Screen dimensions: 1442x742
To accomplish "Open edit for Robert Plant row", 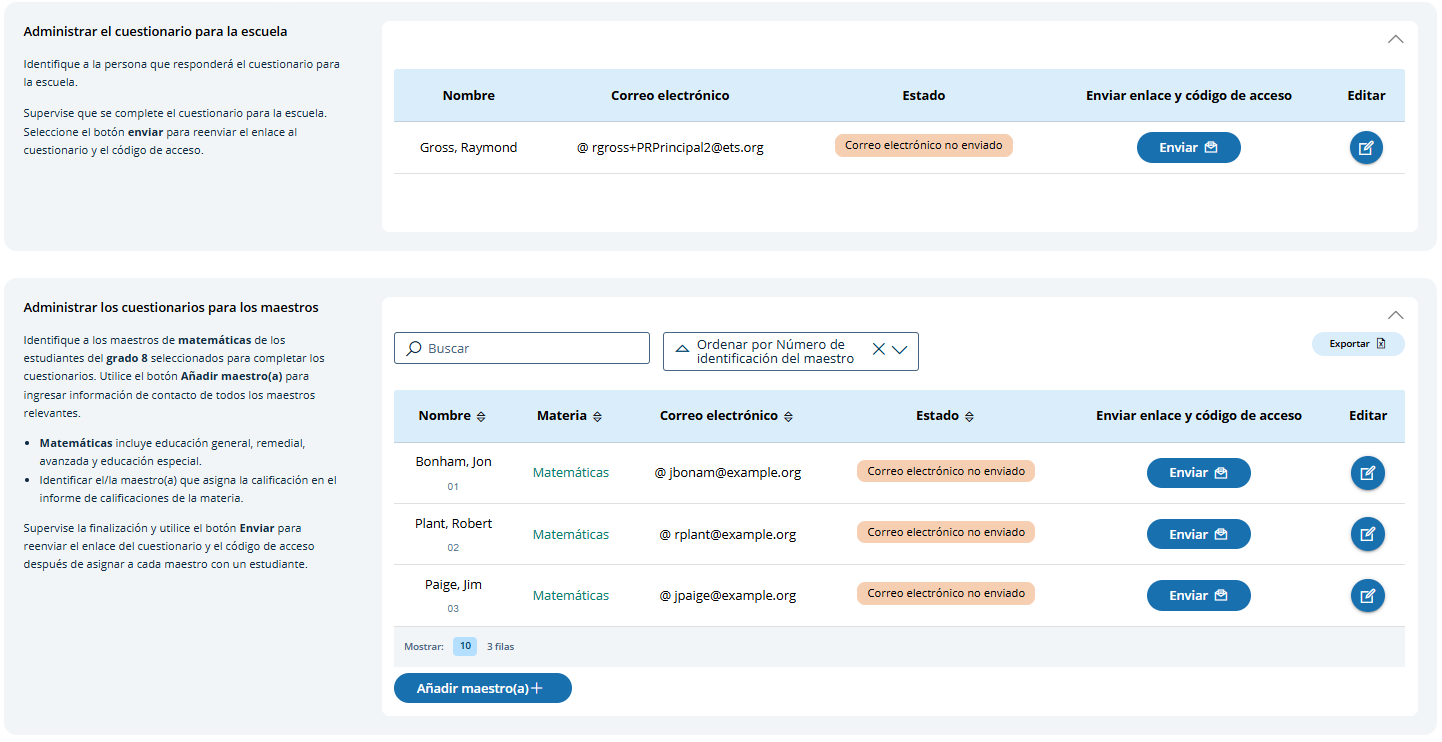I will (1367, 534).
